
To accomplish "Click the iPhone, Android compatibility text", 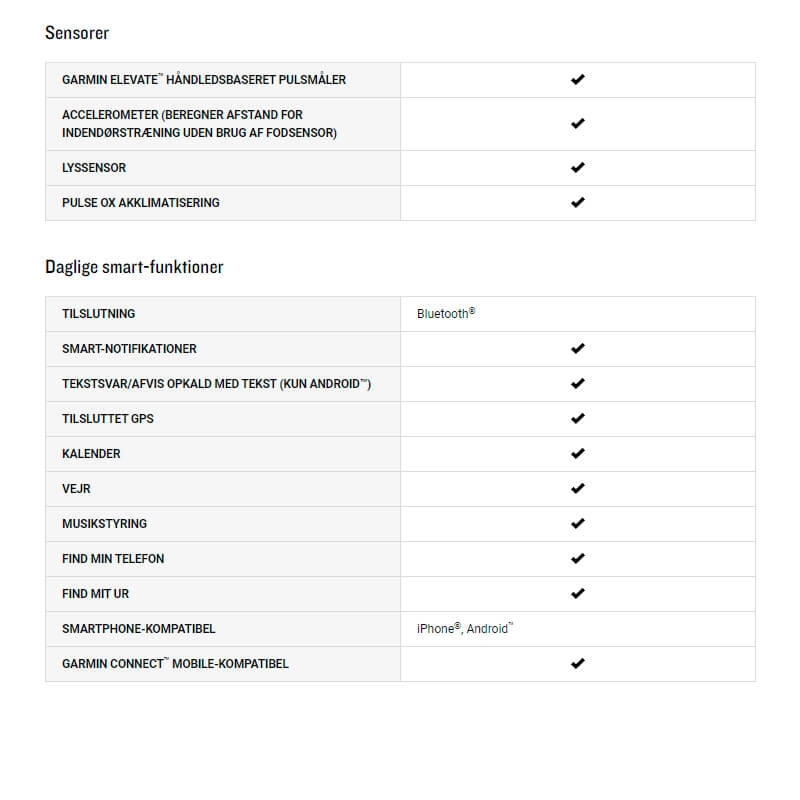I will coord(465,629).
